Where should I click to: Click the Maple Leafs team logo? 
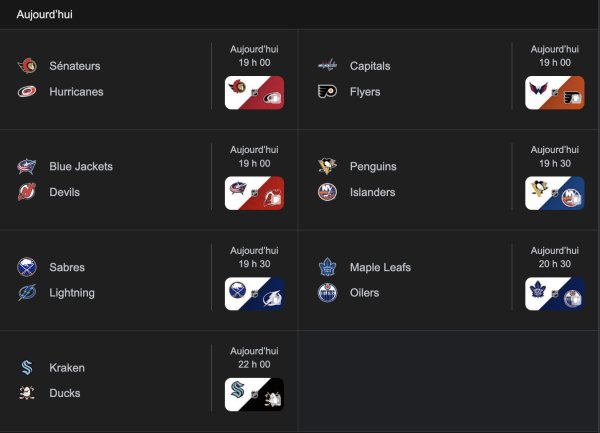click(327, 267)
